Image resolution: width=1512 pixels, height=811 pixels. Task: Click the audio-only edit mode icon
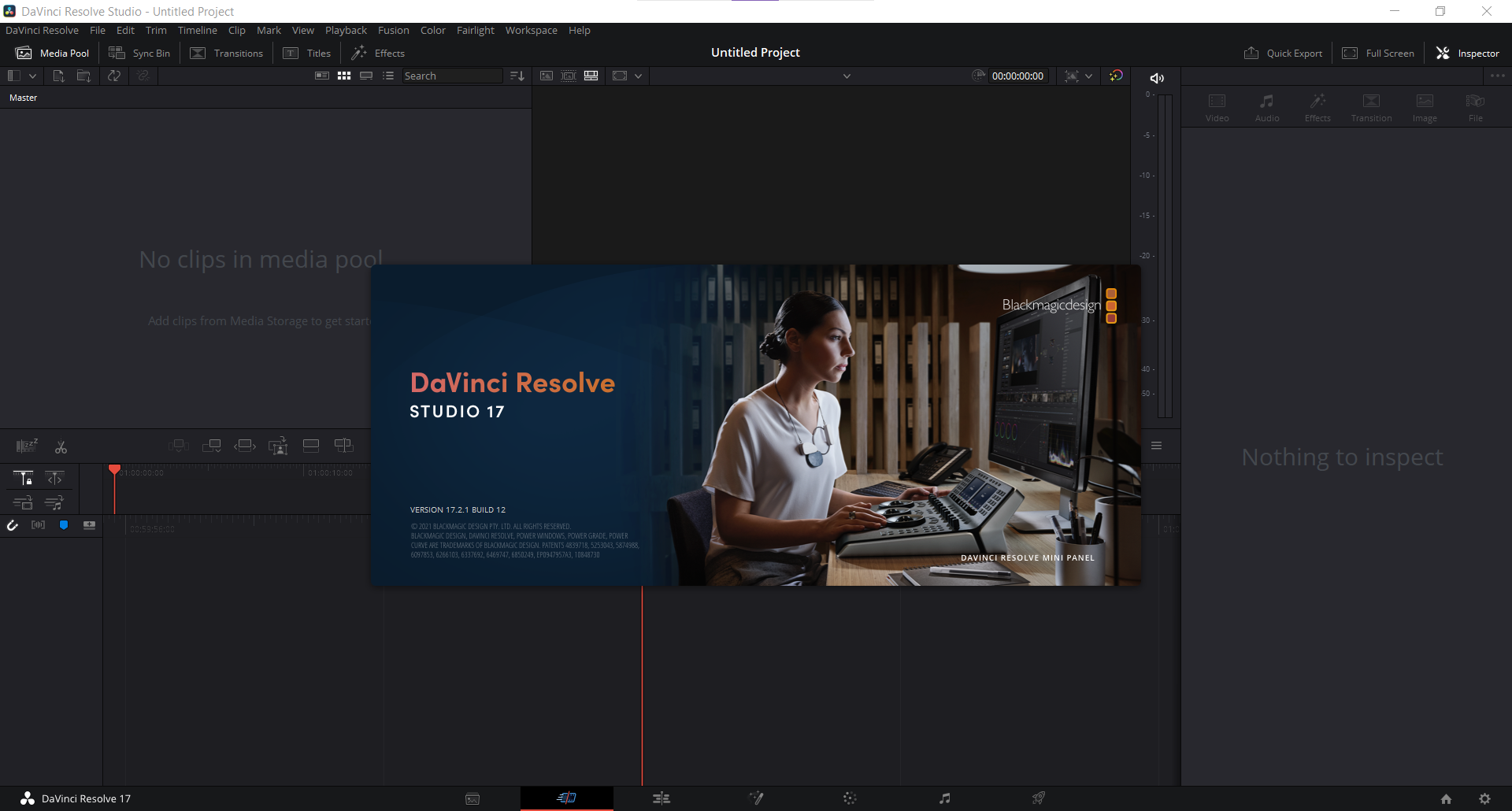54,502
